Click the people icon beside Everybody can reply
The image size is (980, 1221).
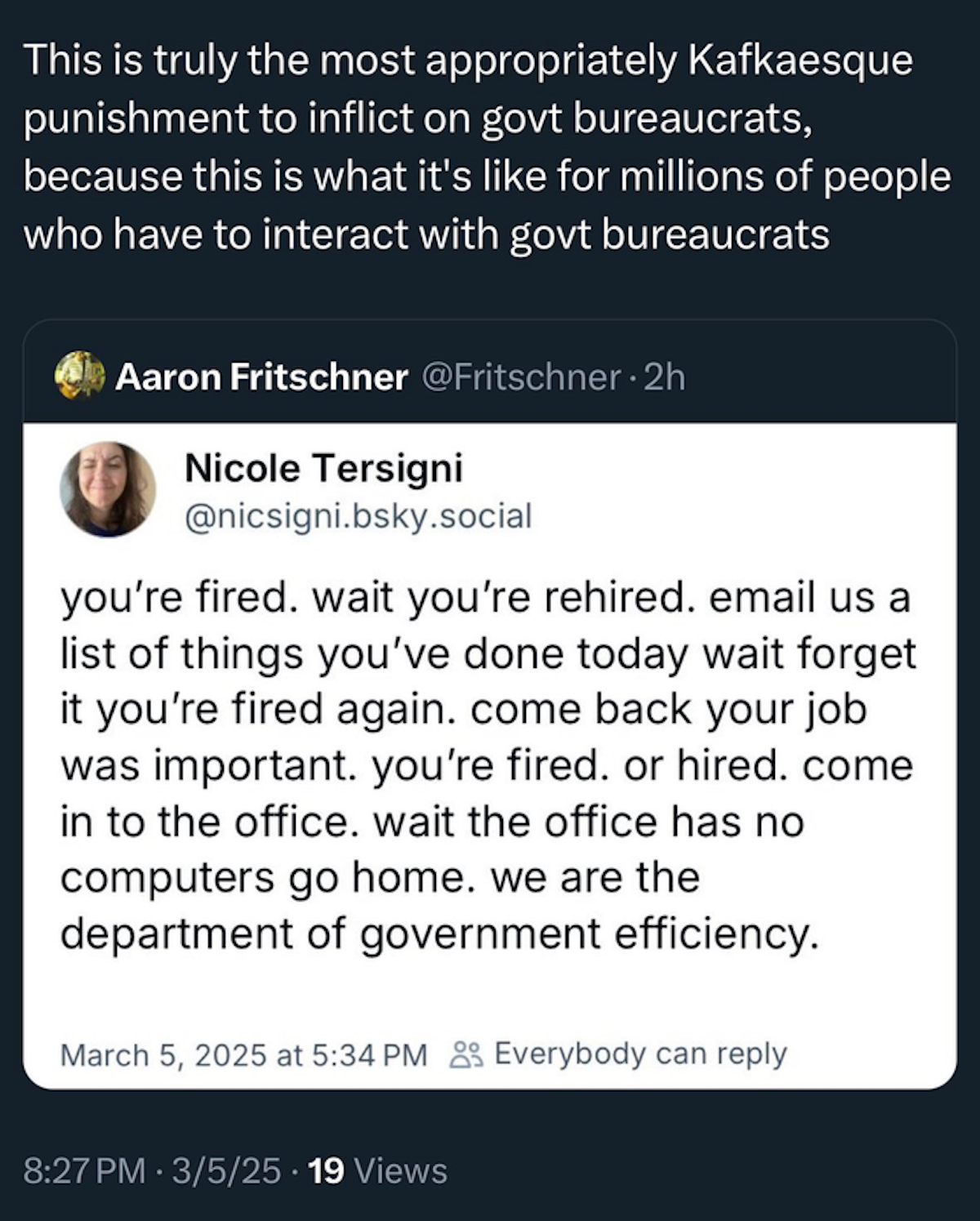pos(466,1054)
